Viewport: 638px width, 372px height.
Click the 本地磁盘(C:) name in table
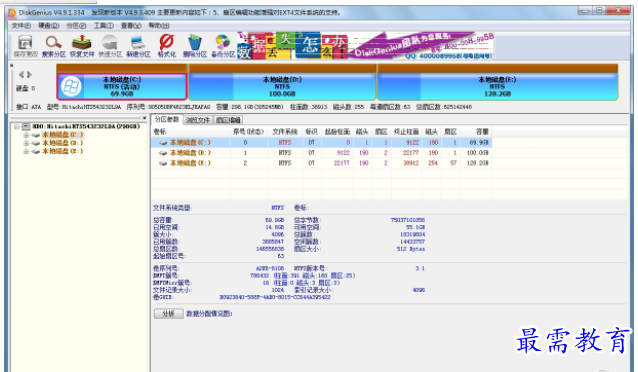click(190, 143)
